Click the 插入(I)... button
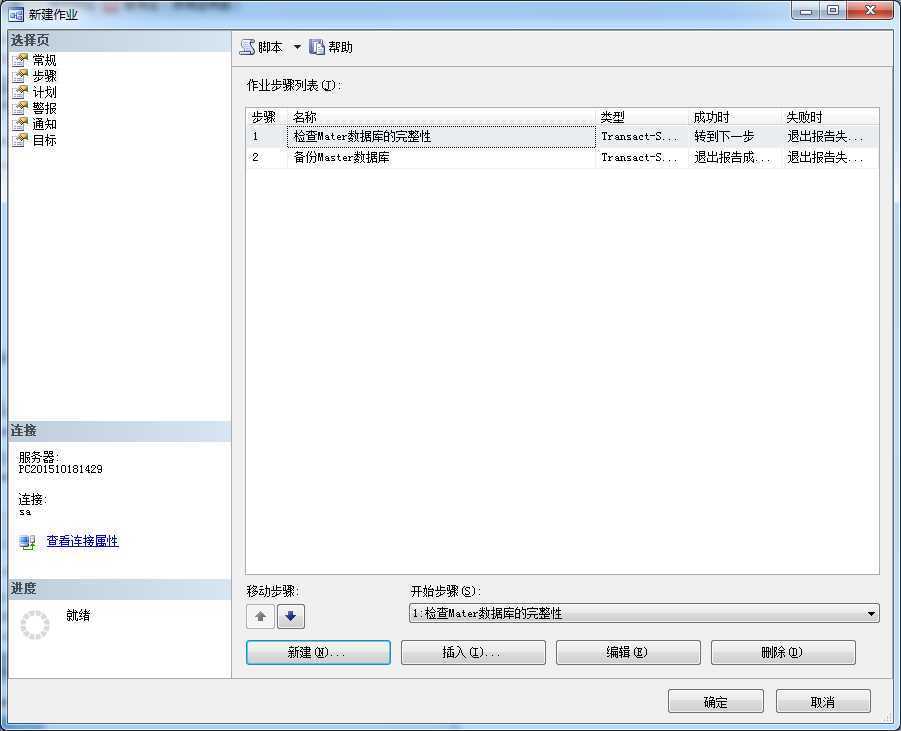The image size is (901, 731). (473, 652)
